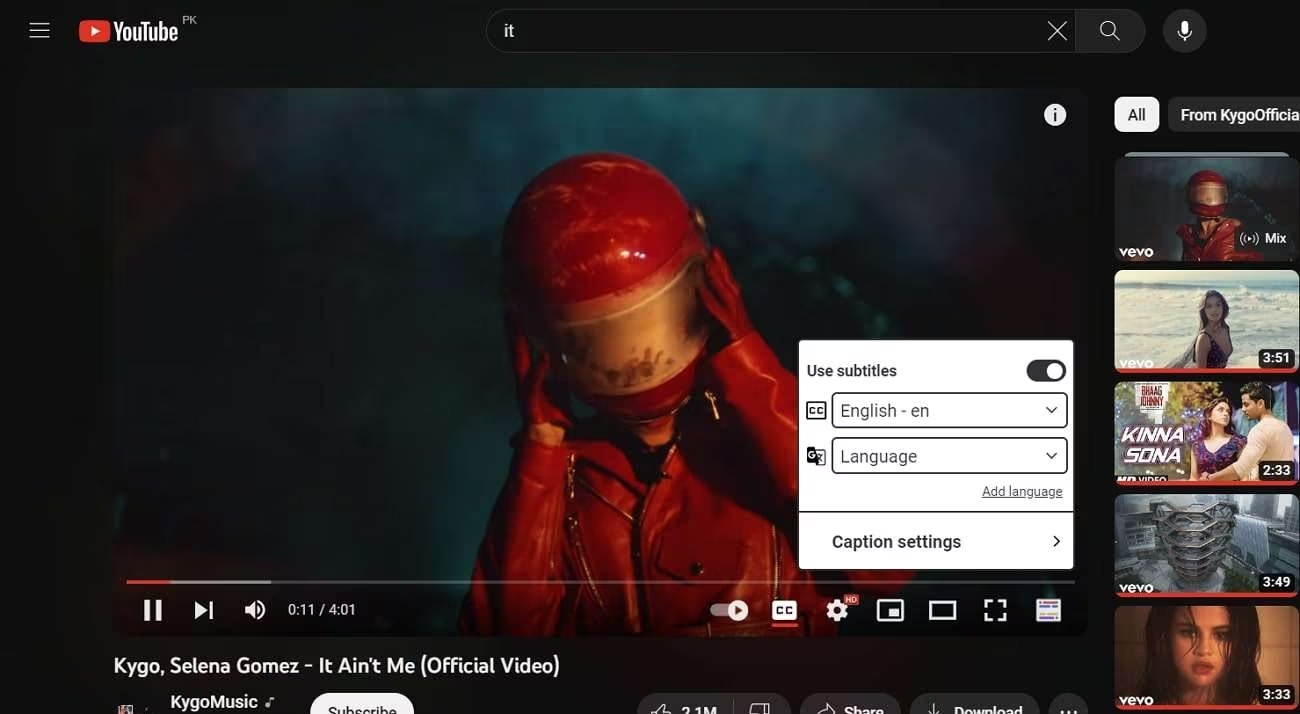1300x714 pixels.
Task: Open the hamburger guide menu
Action: pyautogui.click(x=39, y=31)
